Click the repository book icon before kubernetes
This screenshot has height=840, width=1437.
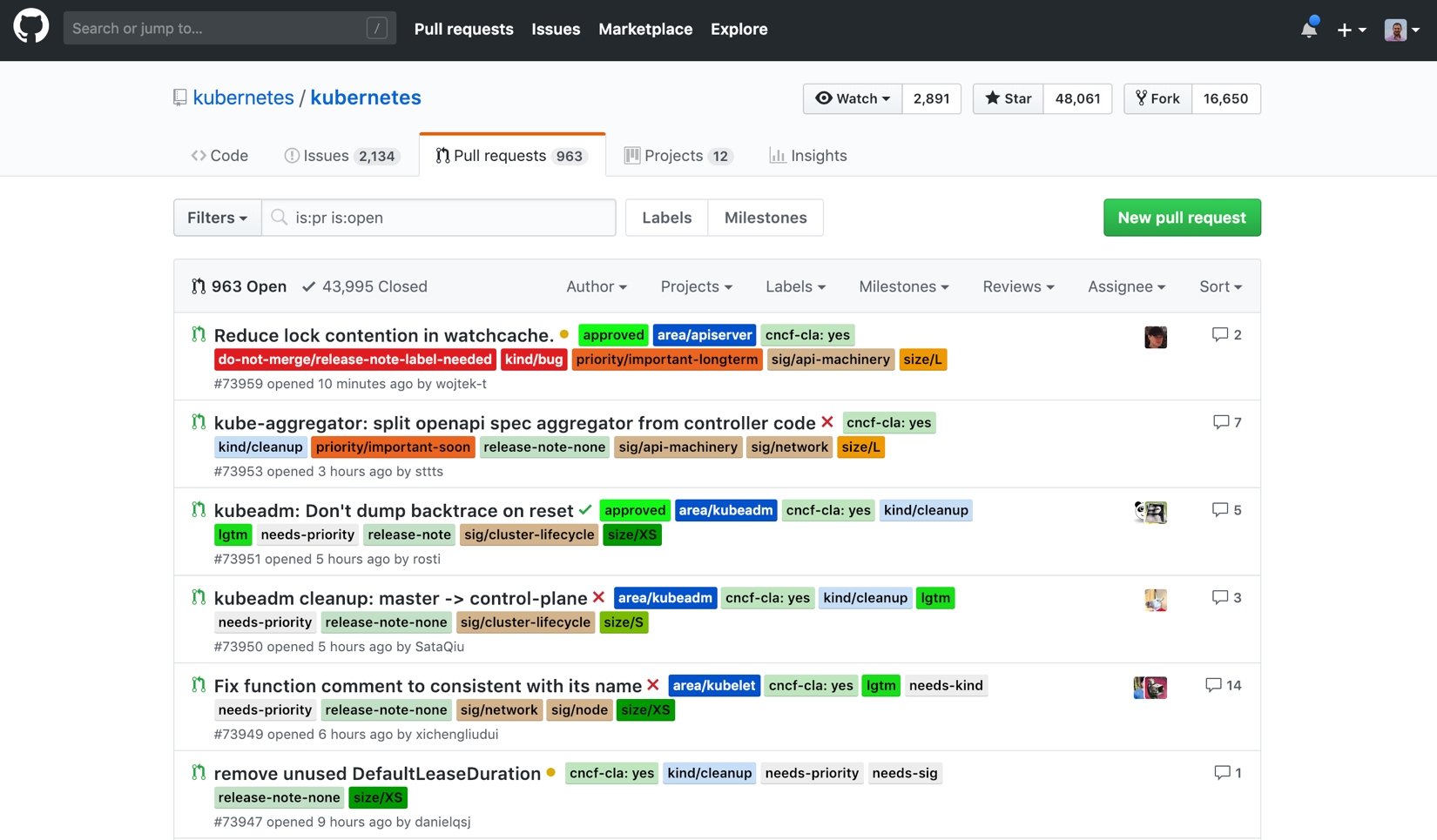click(x=179, y=97)
